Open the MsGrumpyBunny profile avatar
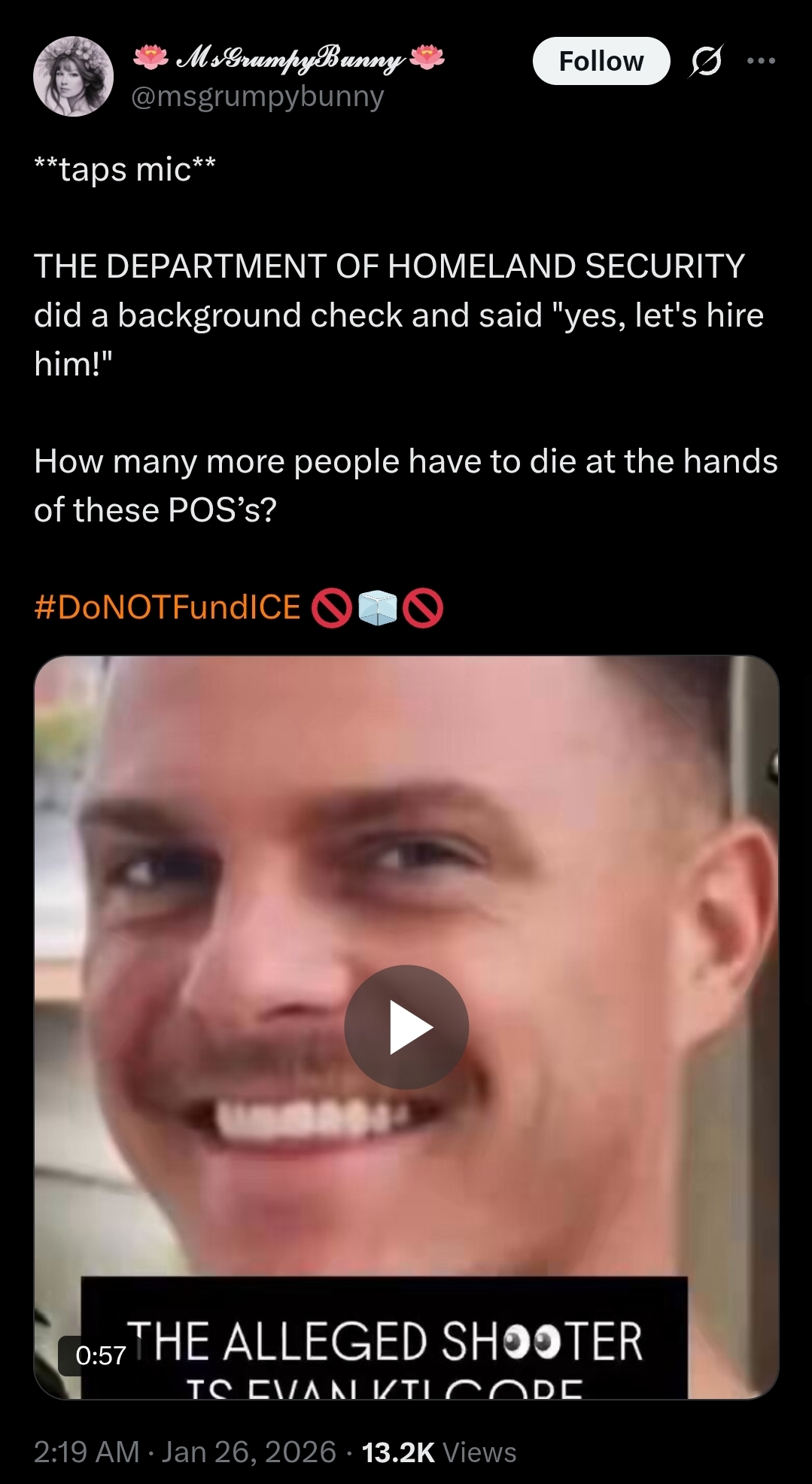The image size is (812, 1484). (x=74, y=76)
